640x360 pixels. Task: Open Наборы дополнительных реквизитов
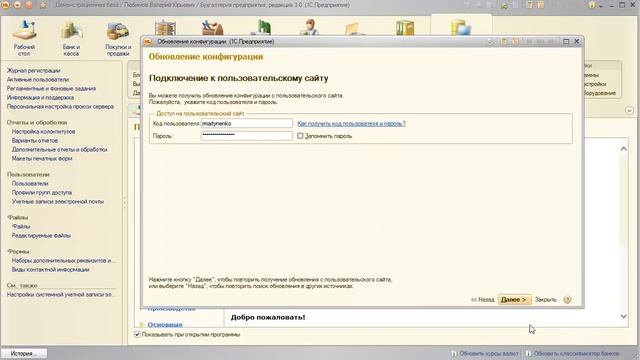(63, 260)
